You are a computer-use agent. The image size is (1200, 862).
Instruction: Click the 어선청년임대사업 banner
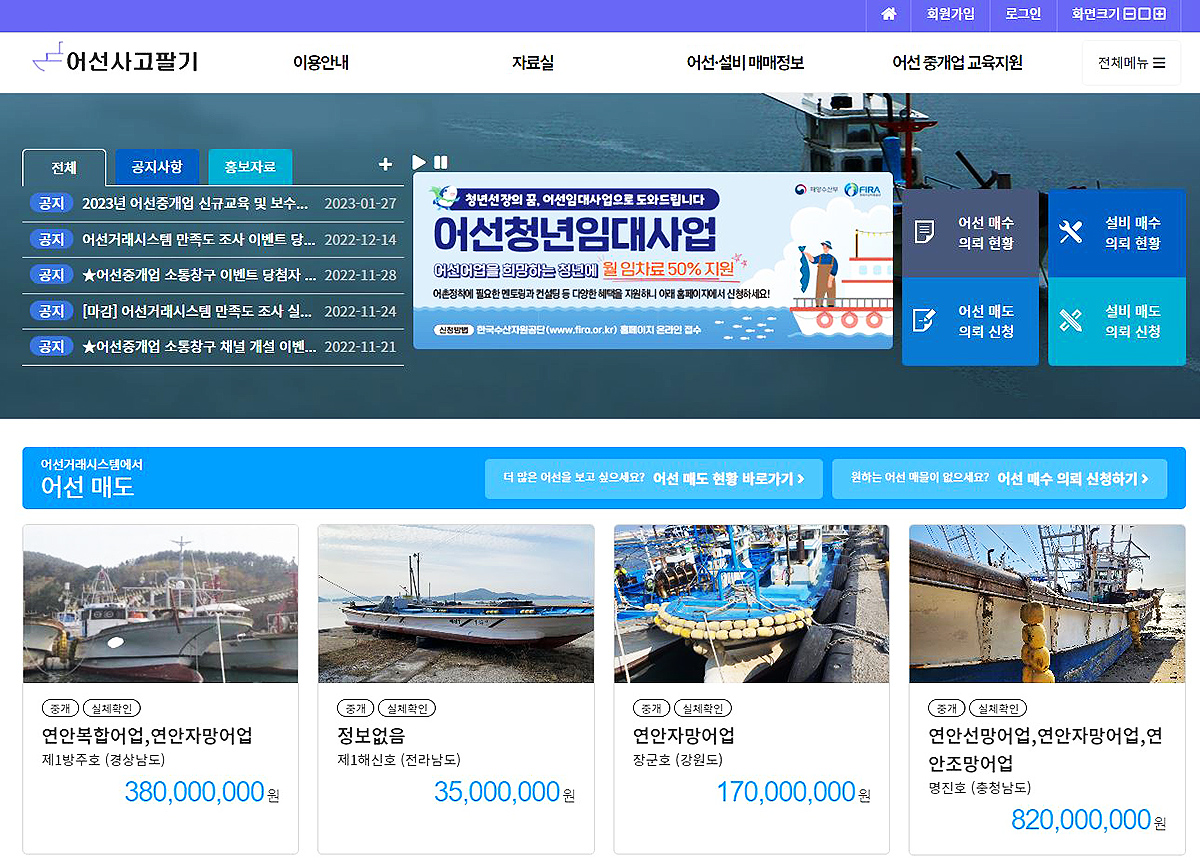[652, 260]
